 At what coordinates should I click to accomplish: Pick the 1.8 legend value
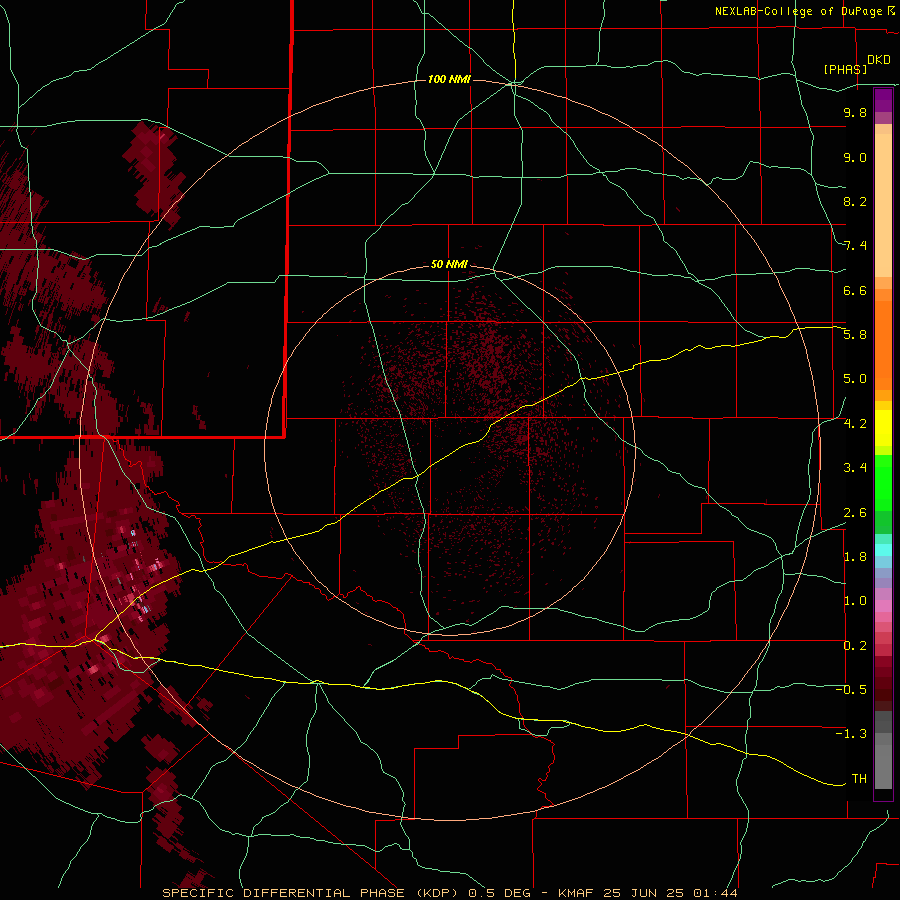(x=855, y=557)
